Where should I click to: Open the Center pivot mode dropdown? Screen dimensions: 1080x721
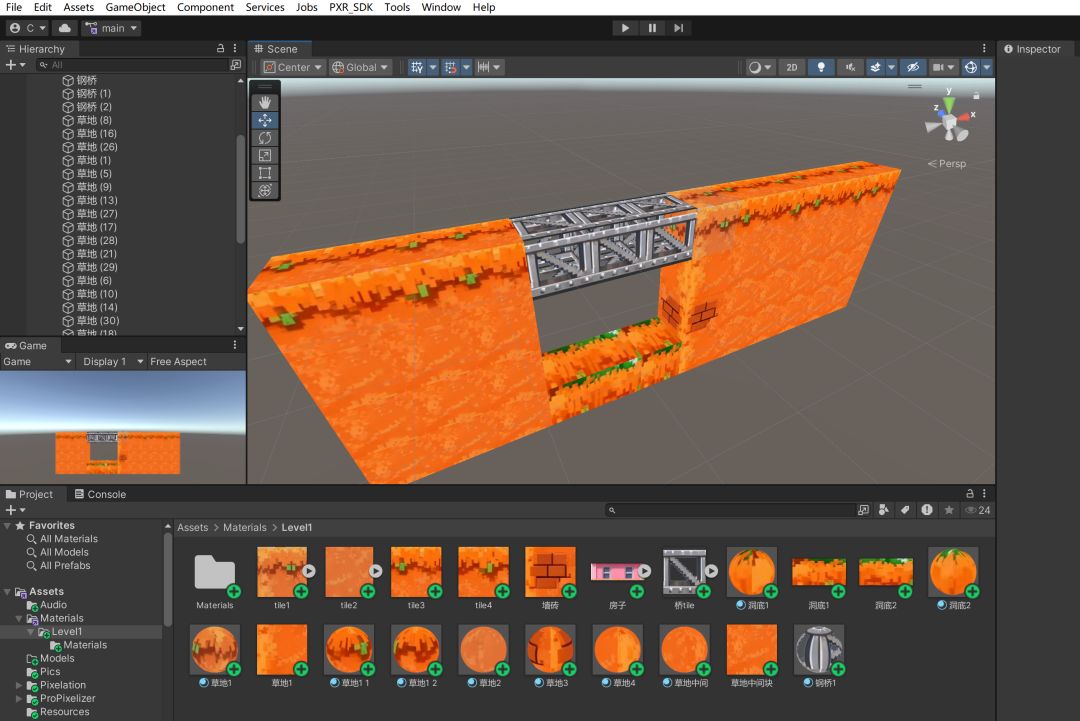(x=294, y=67)
